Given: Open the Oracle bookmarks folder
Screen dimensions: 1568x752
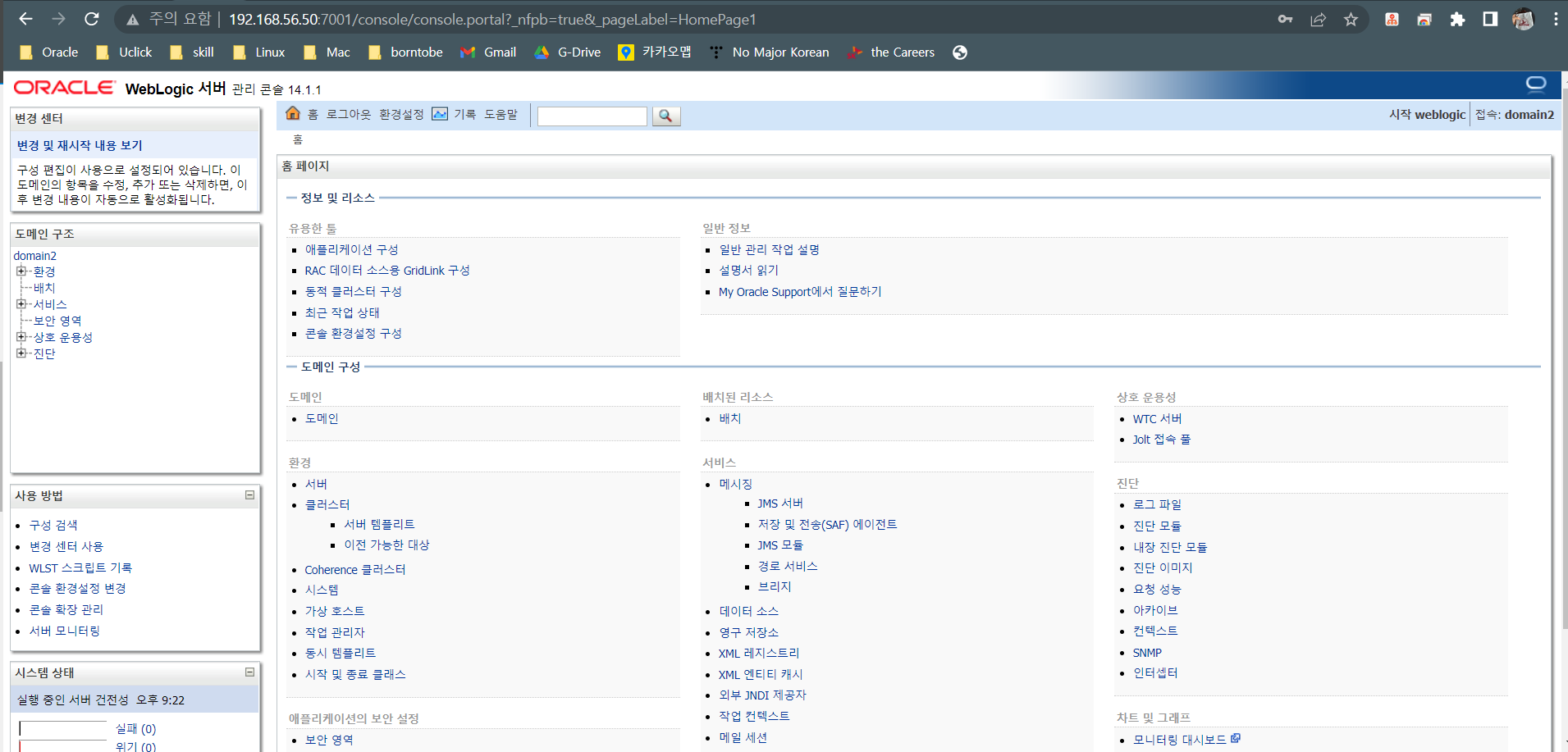Looking at the screenshot, I should [x=48, y=52].
